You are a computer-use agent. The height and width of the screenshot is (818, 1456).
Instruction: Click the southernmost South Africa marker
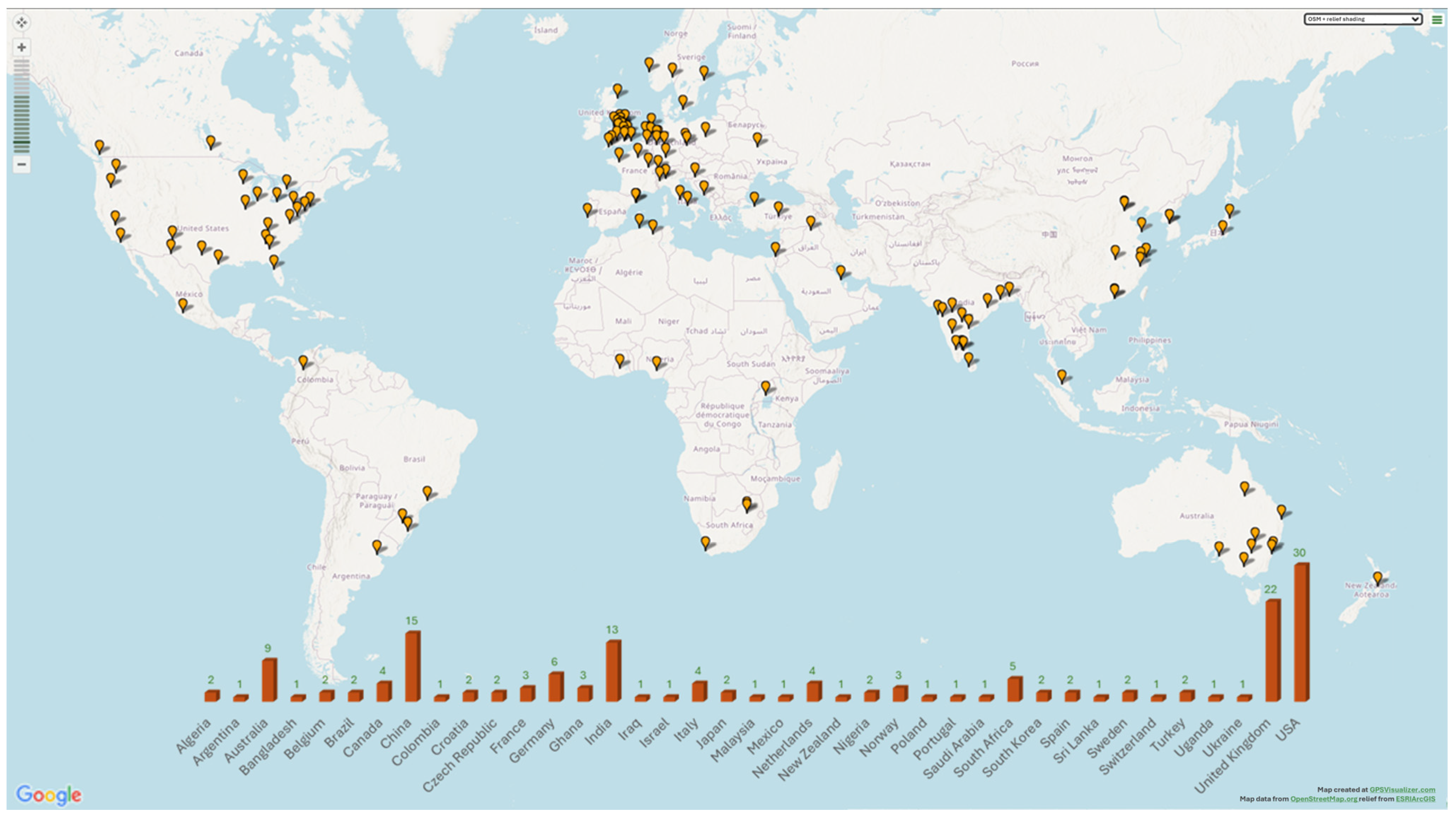tap(705, 541)
